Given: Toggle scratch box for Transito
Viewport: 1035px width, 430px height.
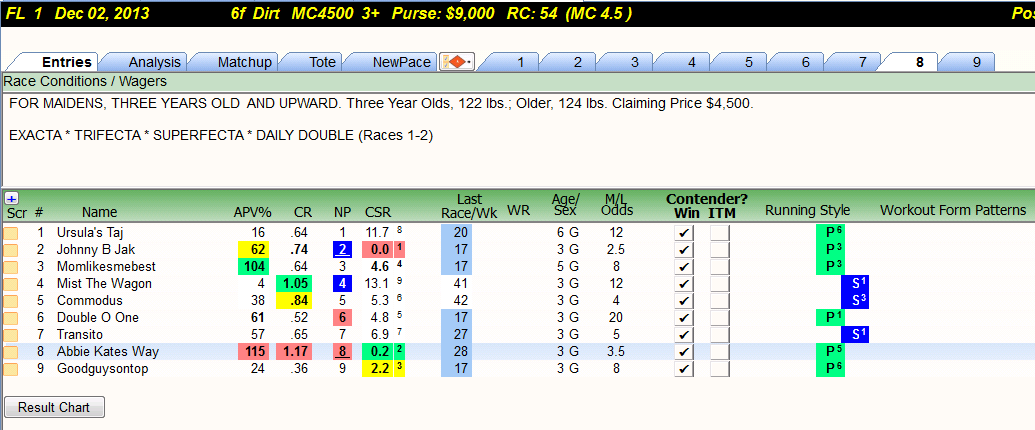Looking at the screenshot, I should 11,335.
